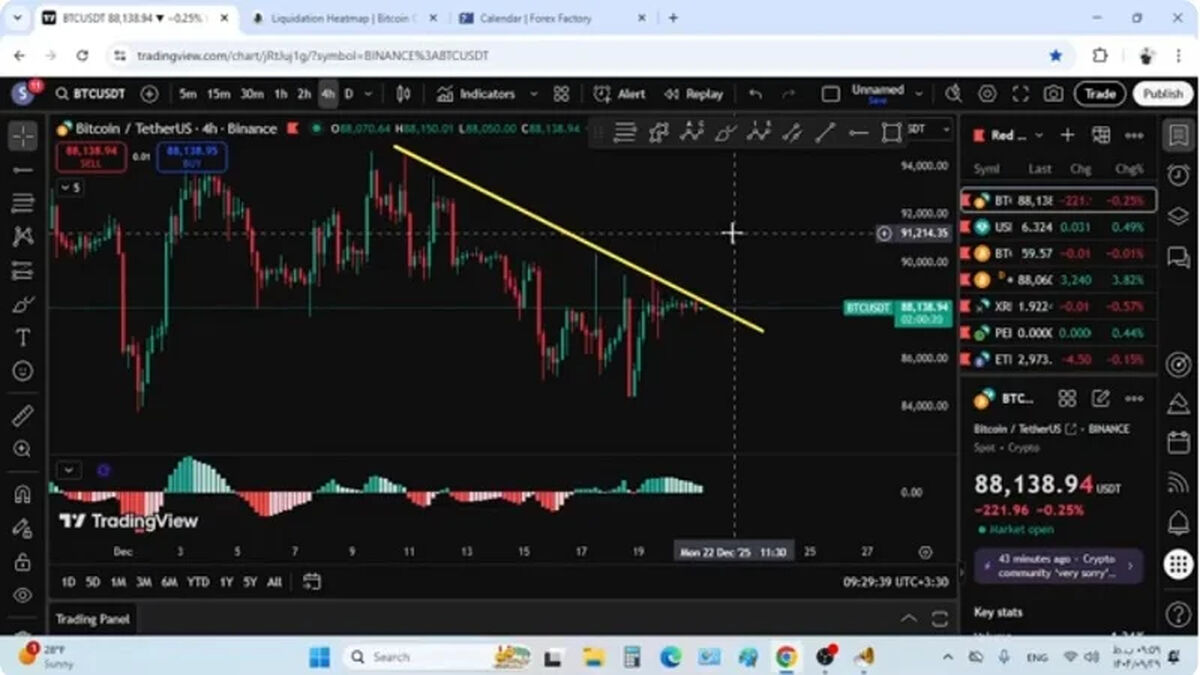Open Chrome from the Windows taskbar
Screen dimensions: 1200x675
tap(787, 657)
